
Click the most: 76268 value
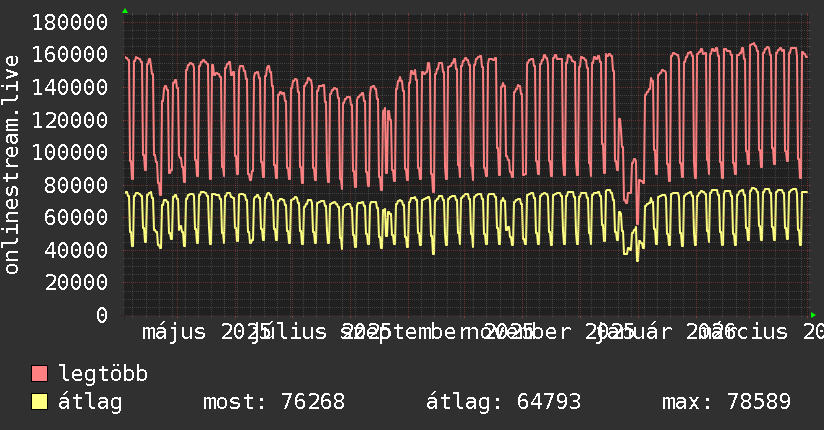(274, 402)
